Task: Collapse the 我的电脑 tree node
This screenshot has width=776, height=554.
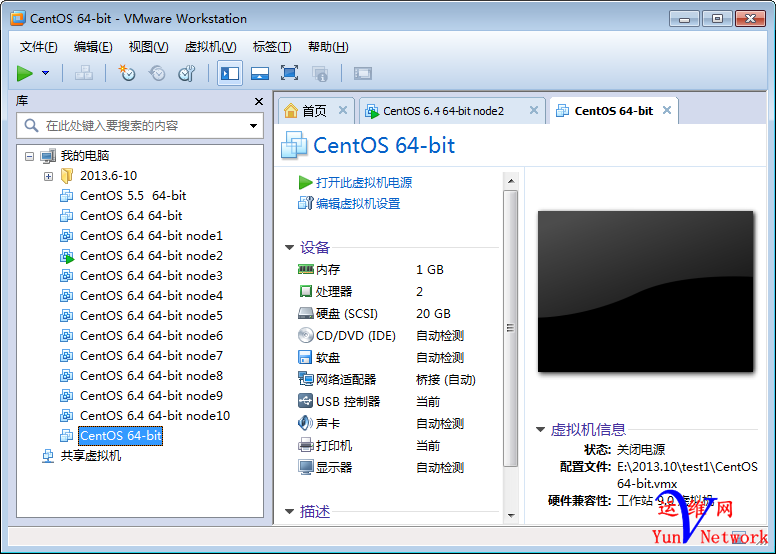Action: tap(29, 156)
